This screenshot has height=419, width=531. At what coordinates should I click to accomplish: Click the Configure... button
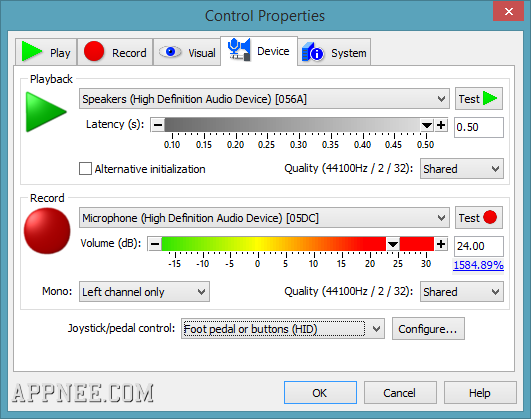coord(428,329)
